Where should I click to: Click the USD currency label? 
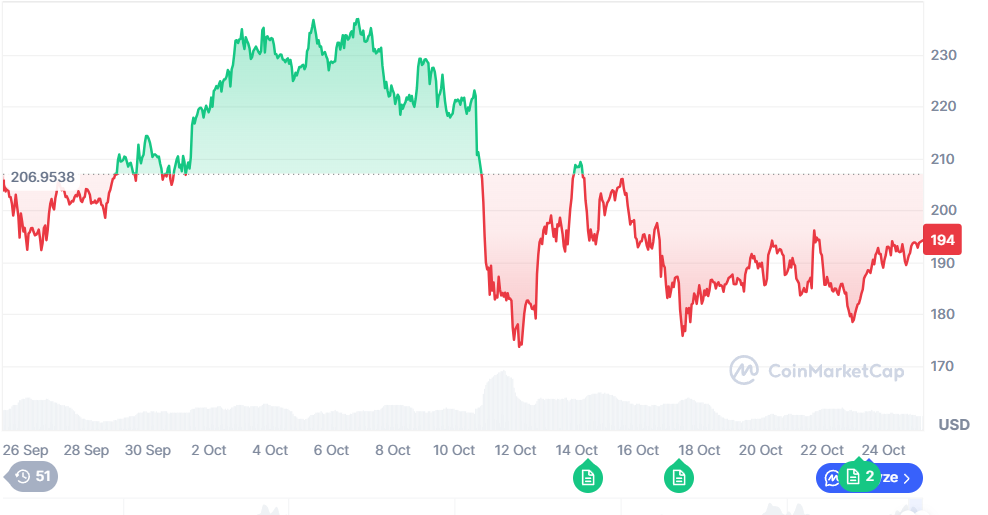click(953, 424)
